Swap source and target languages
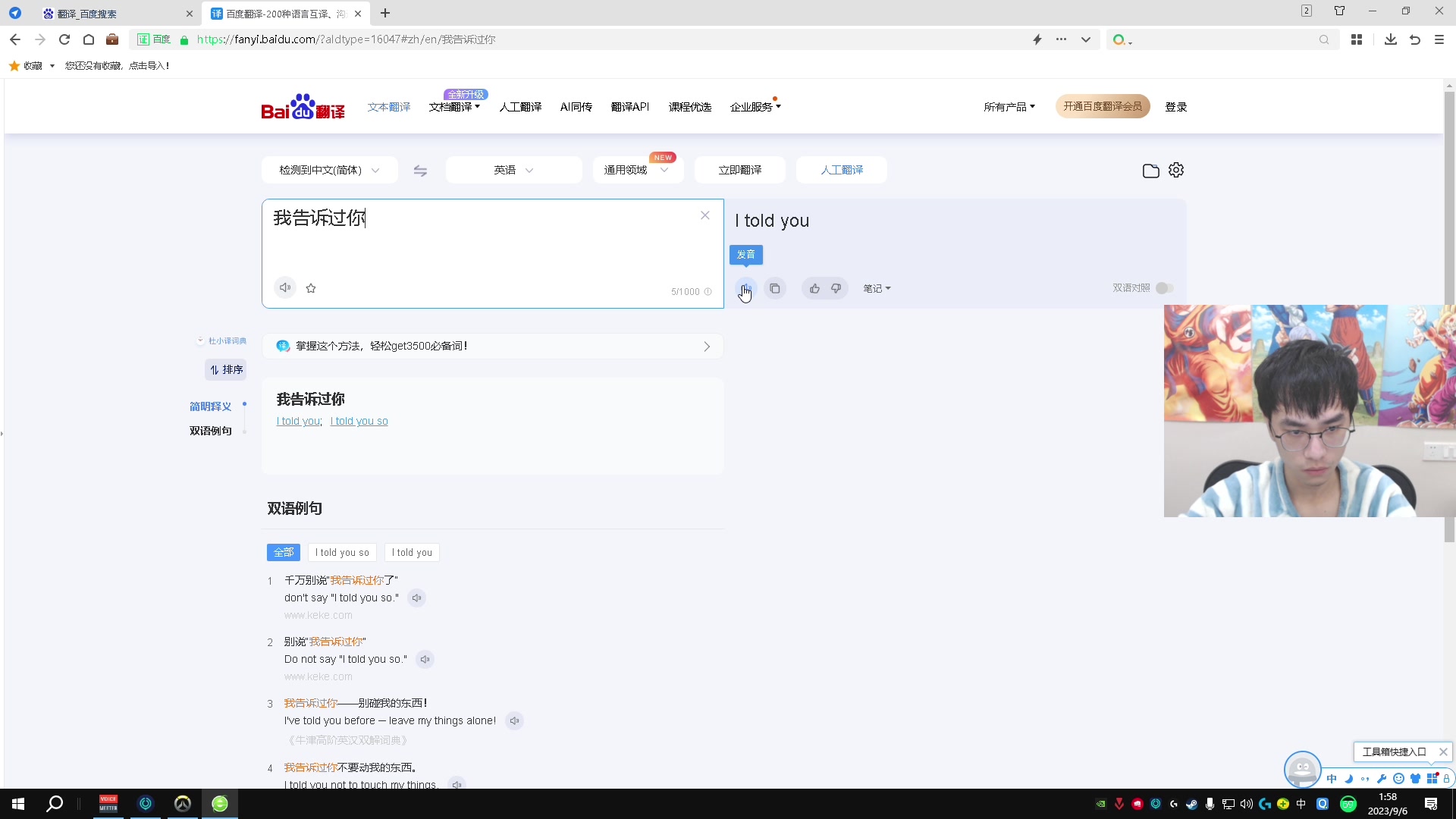The height and width of the screenshot is (819, 1456). coord(420,171)
